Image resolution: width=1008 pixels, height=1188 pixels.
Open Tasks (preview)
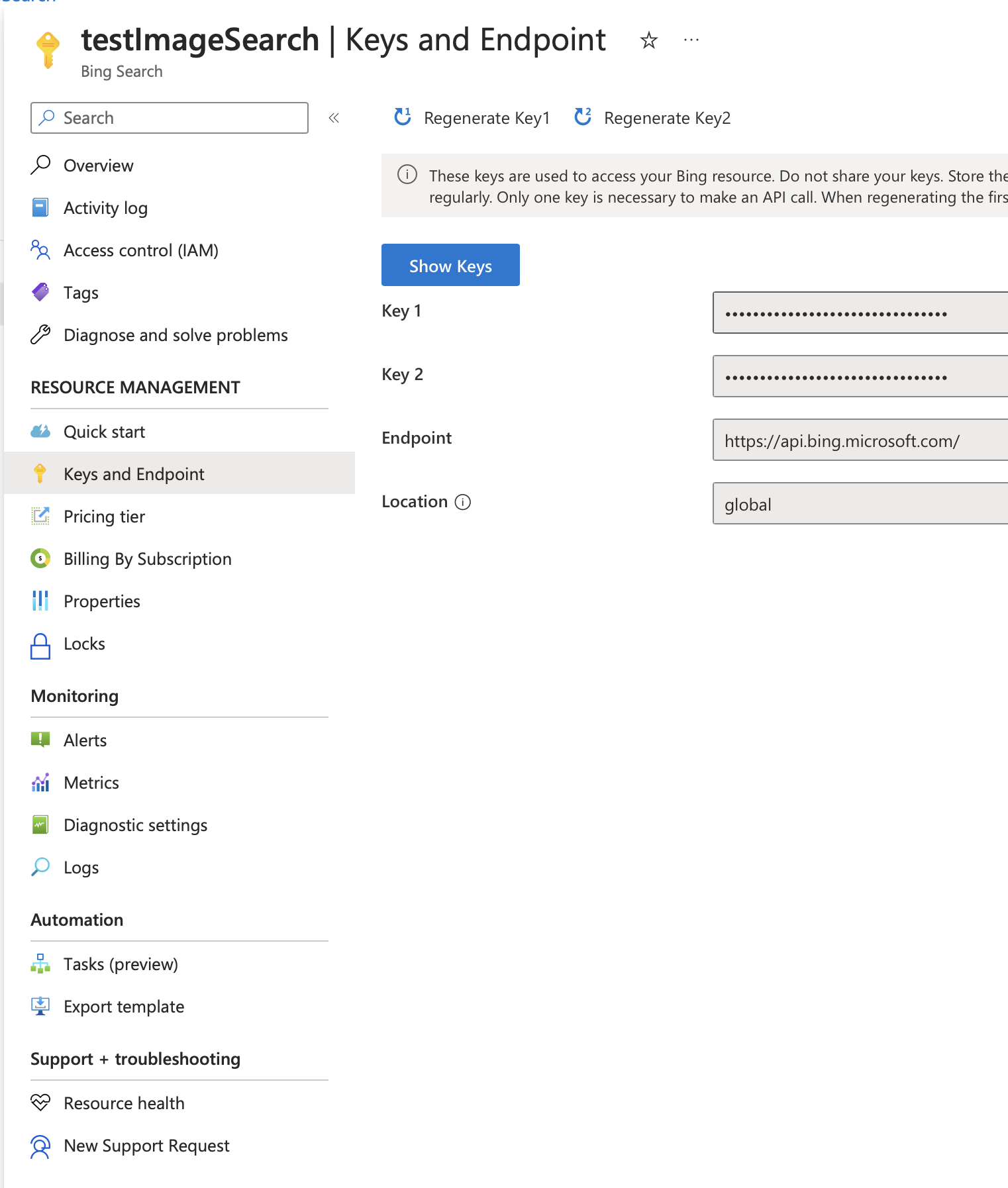[121, 964]
